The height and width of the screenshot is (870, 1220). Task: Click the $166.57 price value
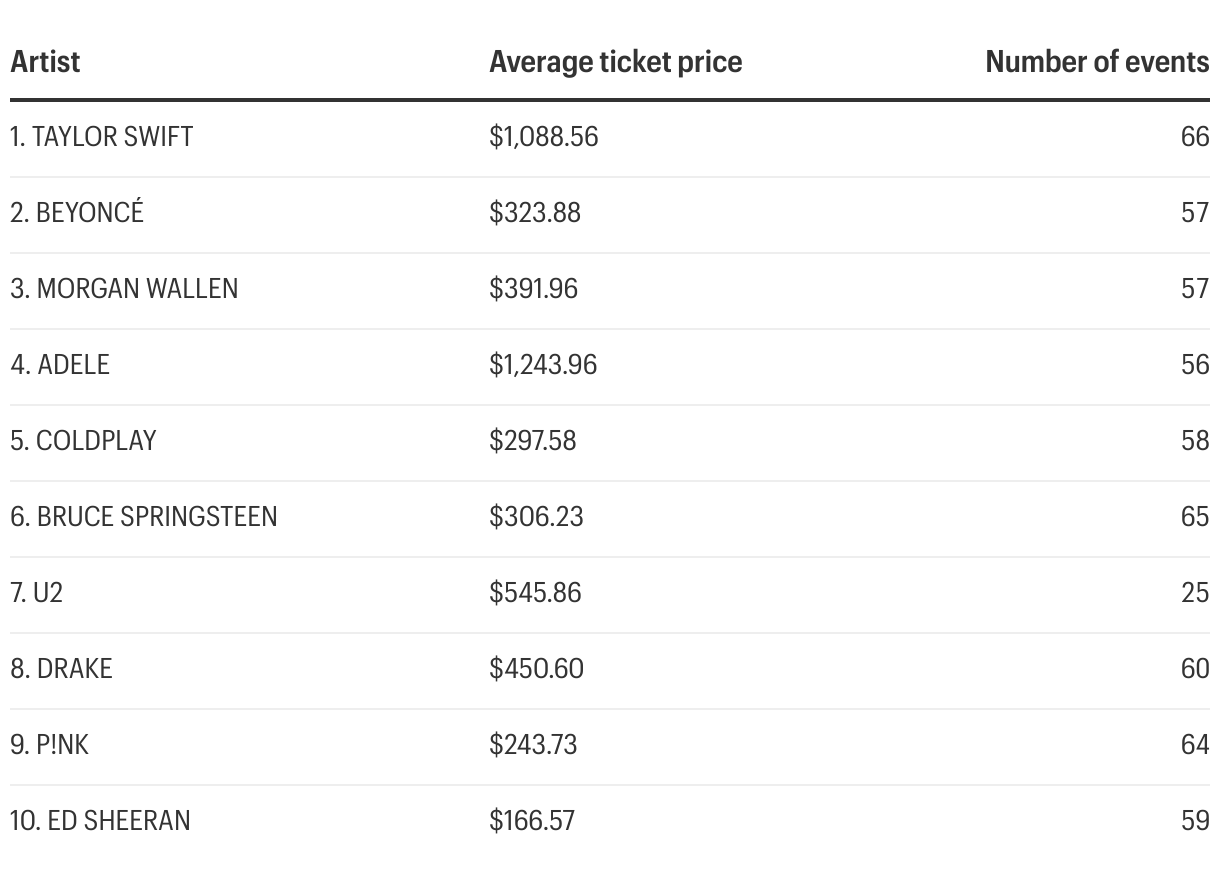coord(532,821)
